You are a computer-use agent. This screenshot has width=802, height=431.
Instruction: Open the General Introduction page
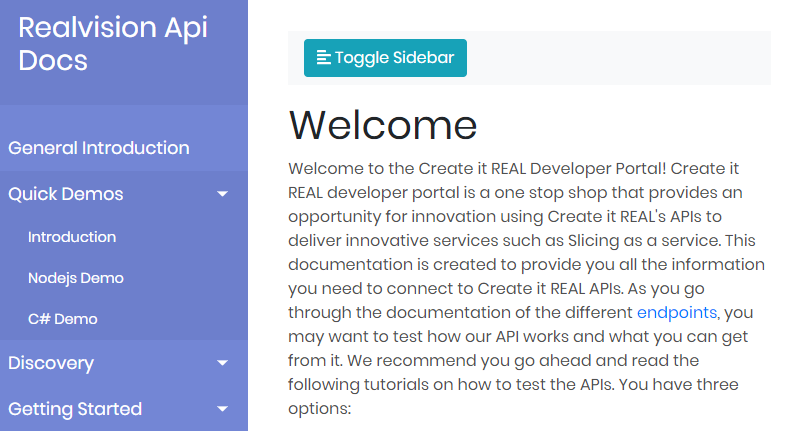[99, 148]
